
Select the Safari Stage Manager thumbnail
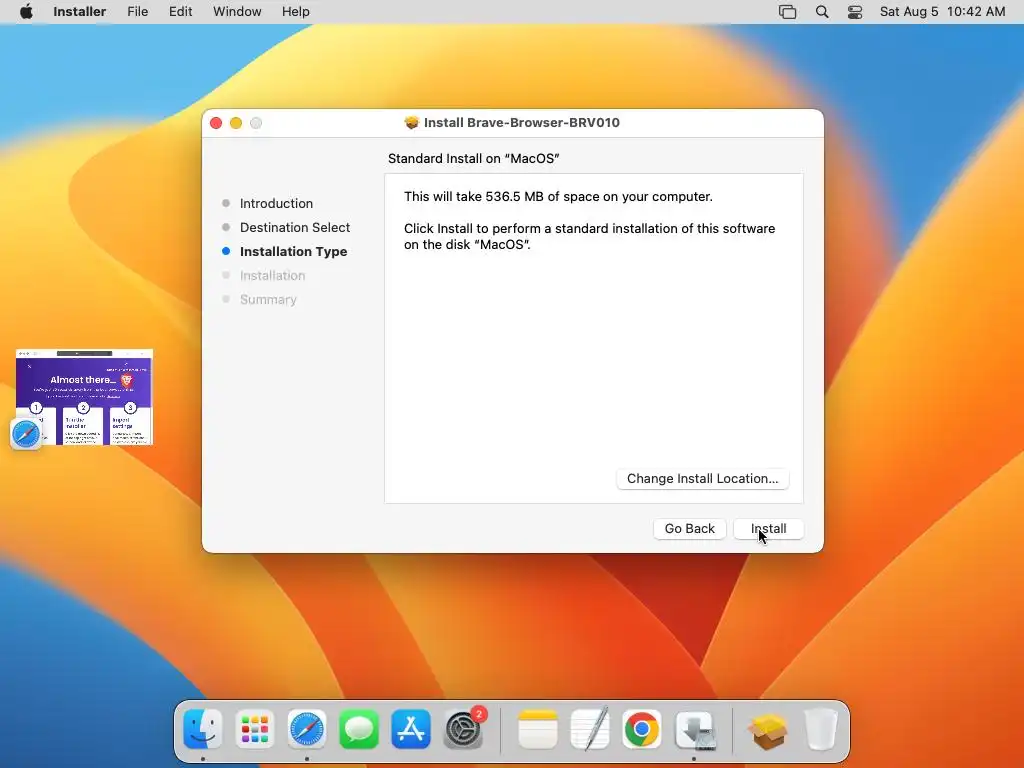(84, 397)
